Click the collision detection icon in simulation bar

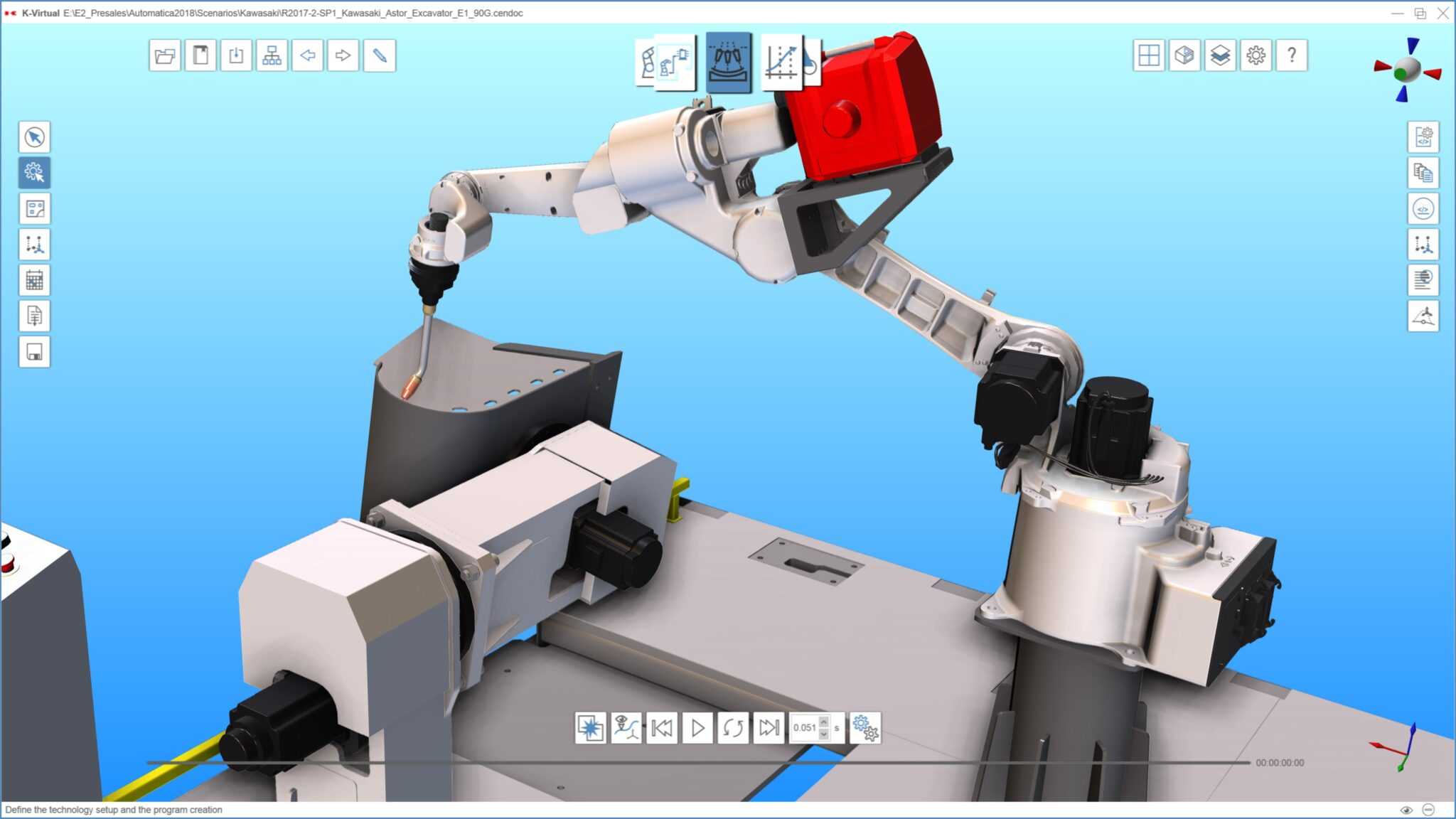pos(589,728)
